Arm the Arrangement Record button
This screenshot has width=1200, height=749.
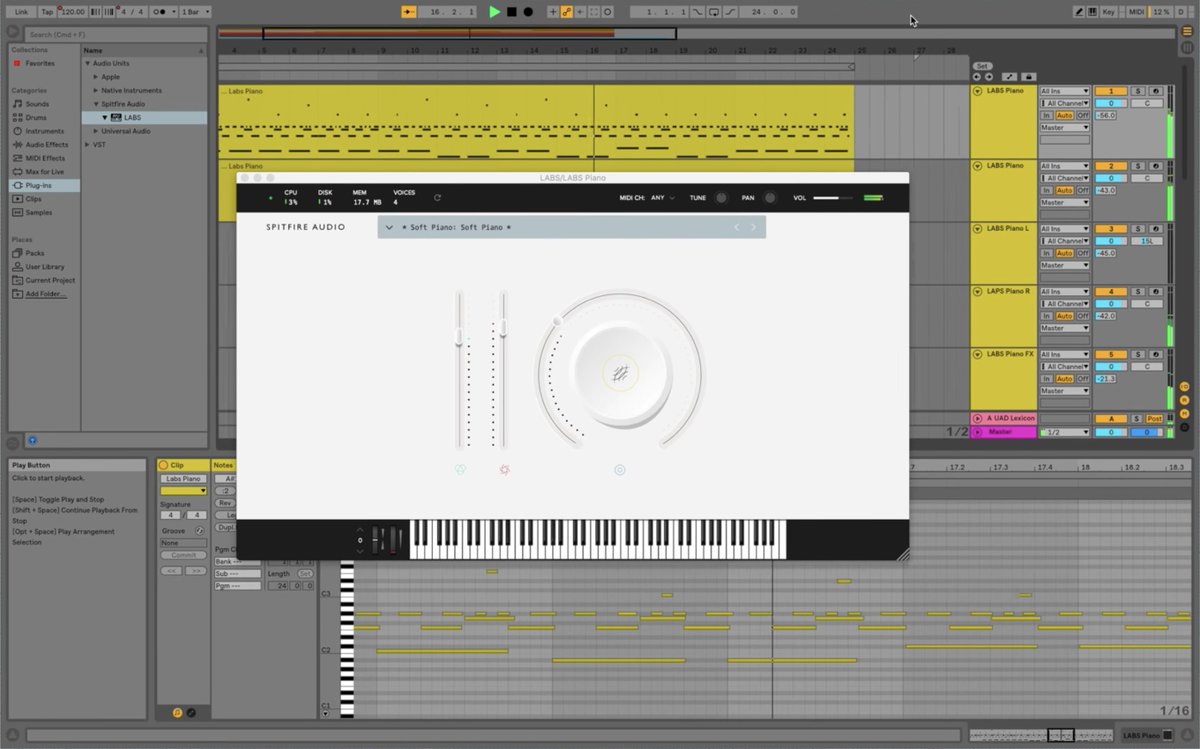[x=528, y=12]
